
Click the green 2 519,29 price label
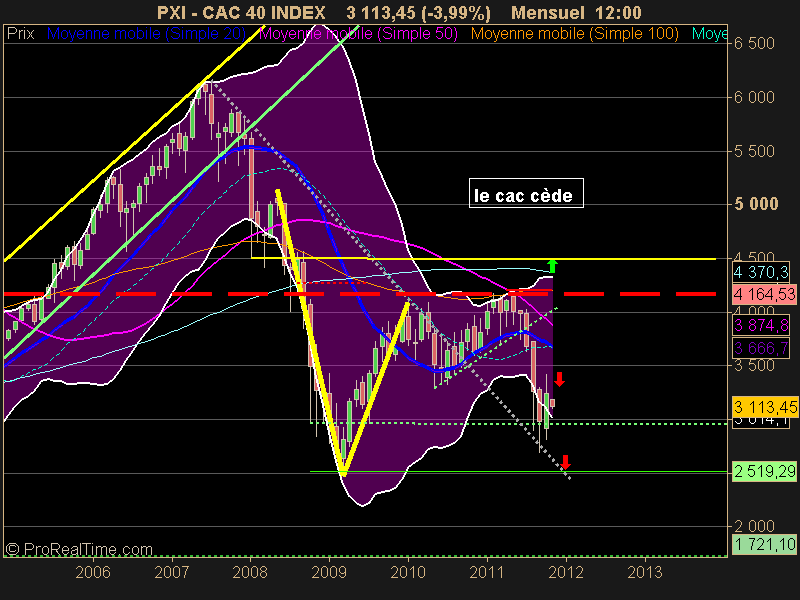pos(765,471)
